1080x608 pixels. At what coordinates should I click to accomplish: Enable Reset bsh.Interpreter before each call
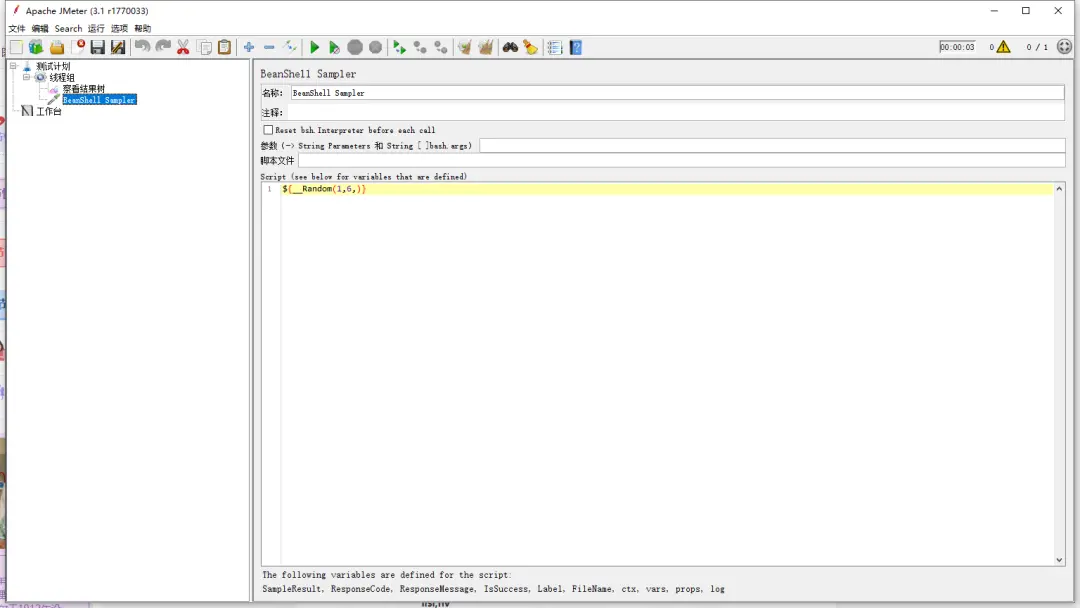pyautogui.click(x=268, y=129)
